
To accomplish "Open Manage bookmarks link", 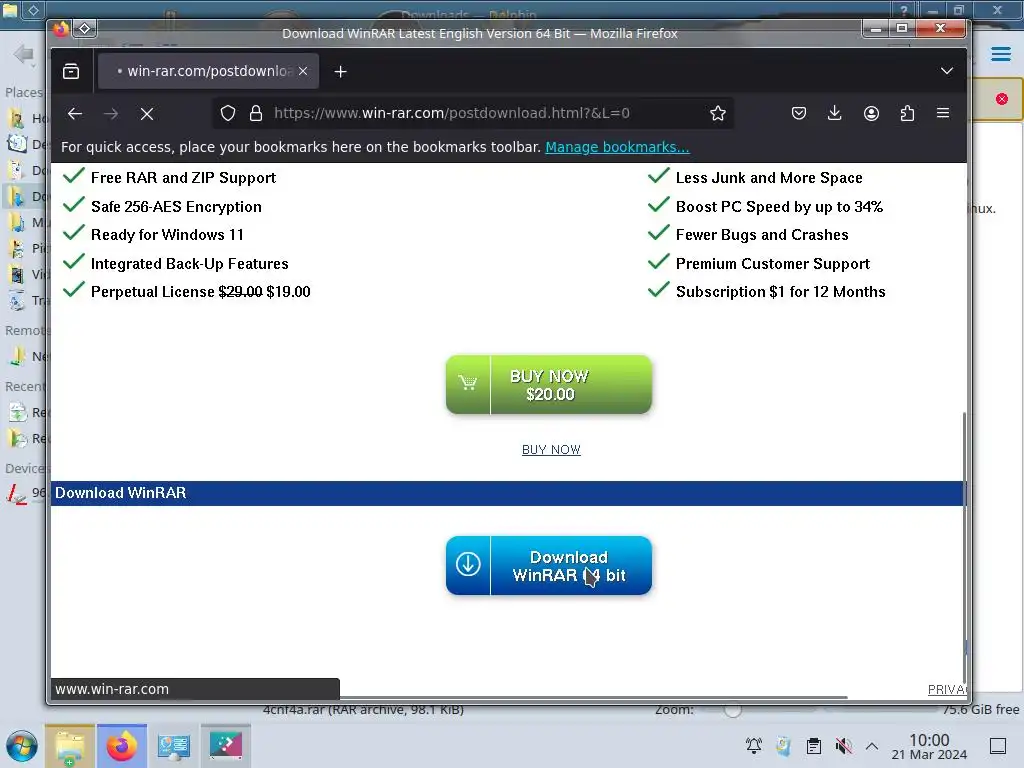I will pyautogui.click(x=617, y=147).
